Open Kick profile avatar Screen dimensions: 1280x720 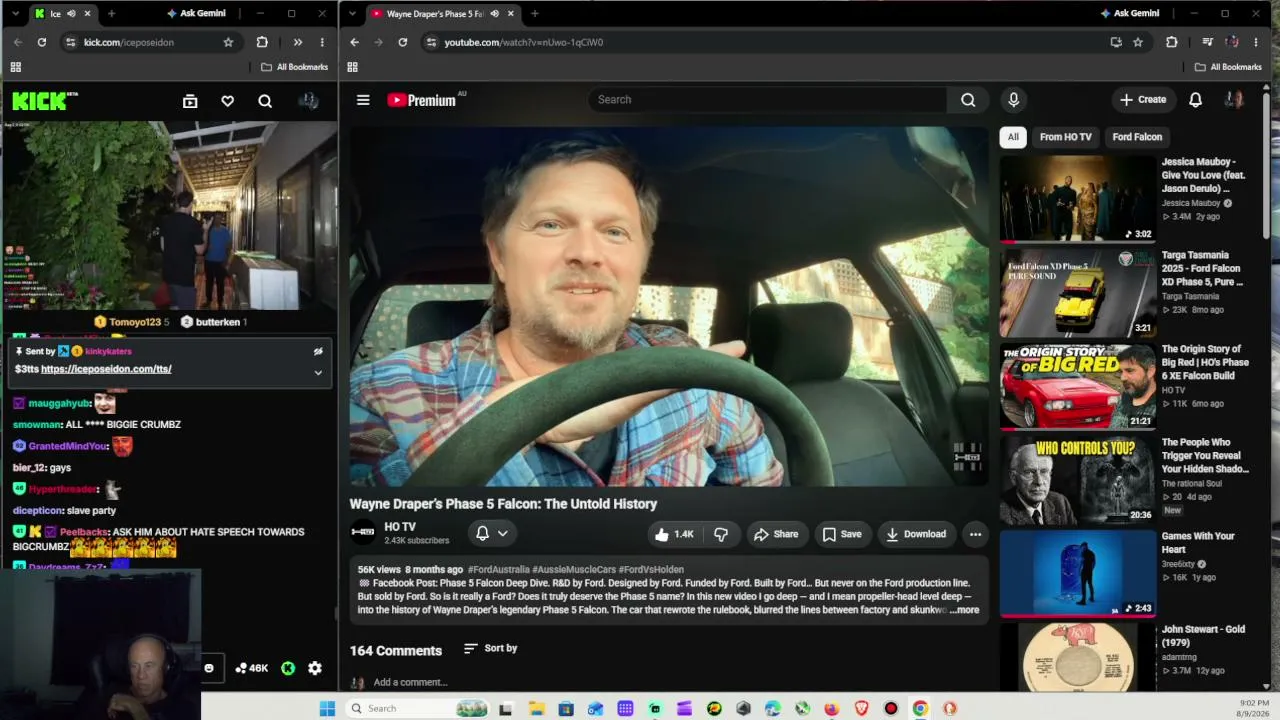pos(308,101)
